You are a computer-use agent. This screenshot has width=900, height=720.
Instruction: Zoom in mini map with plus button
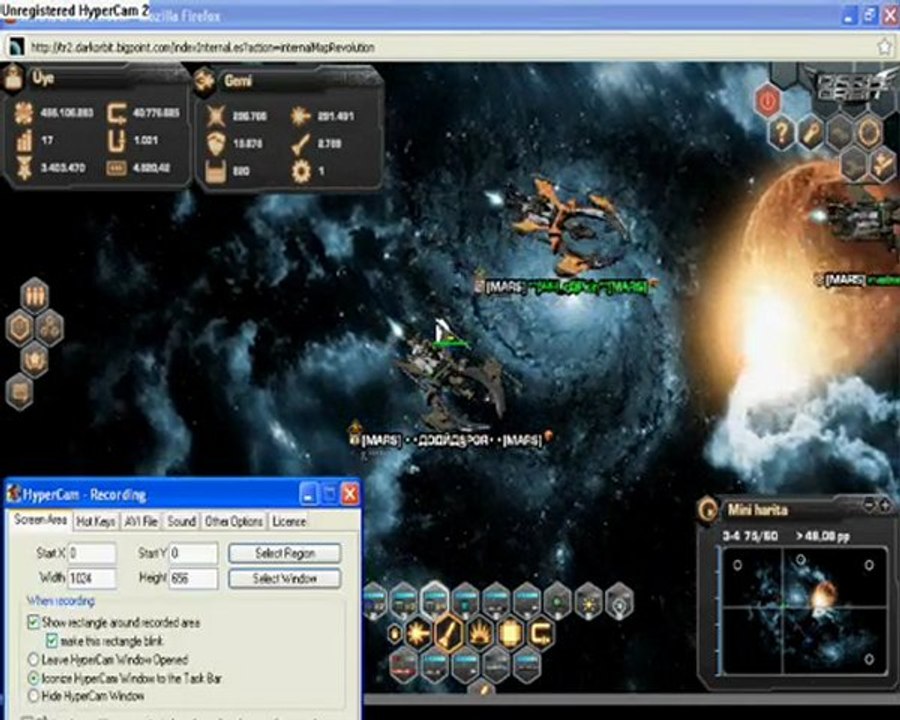point(885,505)
